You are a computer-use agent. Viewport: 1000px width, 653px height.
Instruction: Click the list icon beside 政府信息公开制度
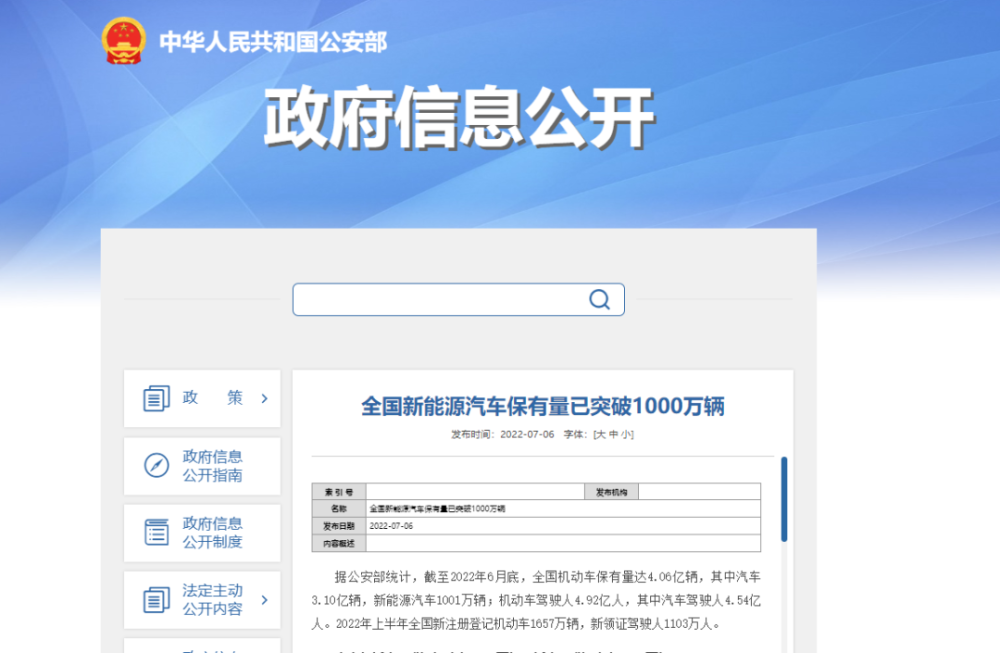click(x=156, y=532)
